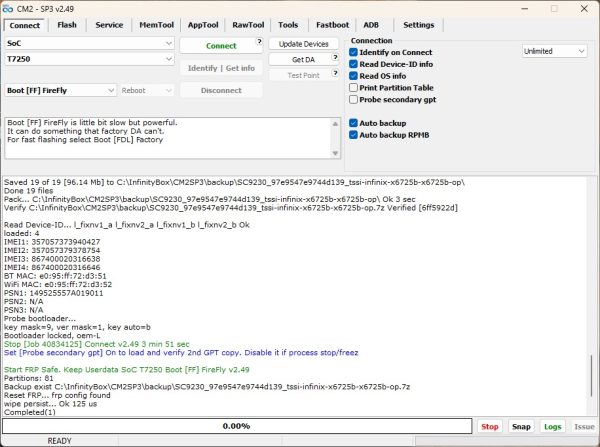The height and width of the screenshot is (447, 600).
Task: Minimize the CM2 window
Action: [x=525, y=8]
